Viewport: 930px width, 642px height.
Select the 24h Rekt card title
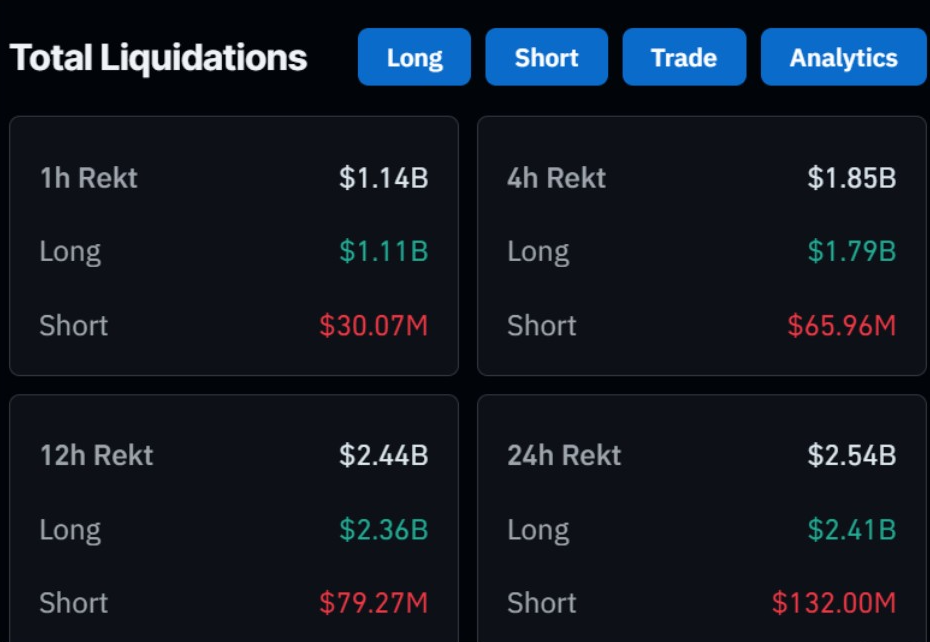564,455
